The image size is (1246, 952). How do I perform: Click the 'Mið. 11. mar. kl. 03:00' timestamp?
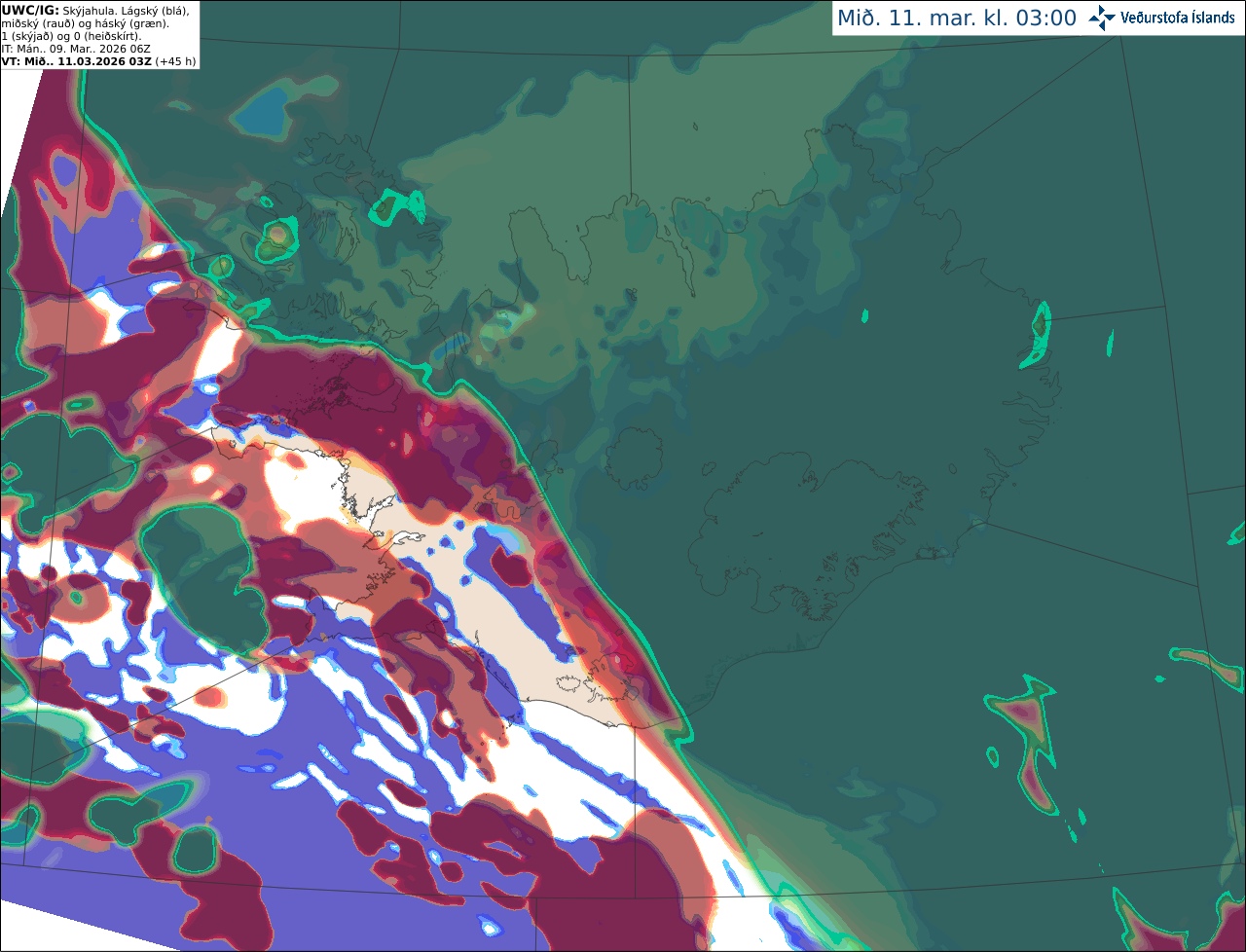click(957, 18)
